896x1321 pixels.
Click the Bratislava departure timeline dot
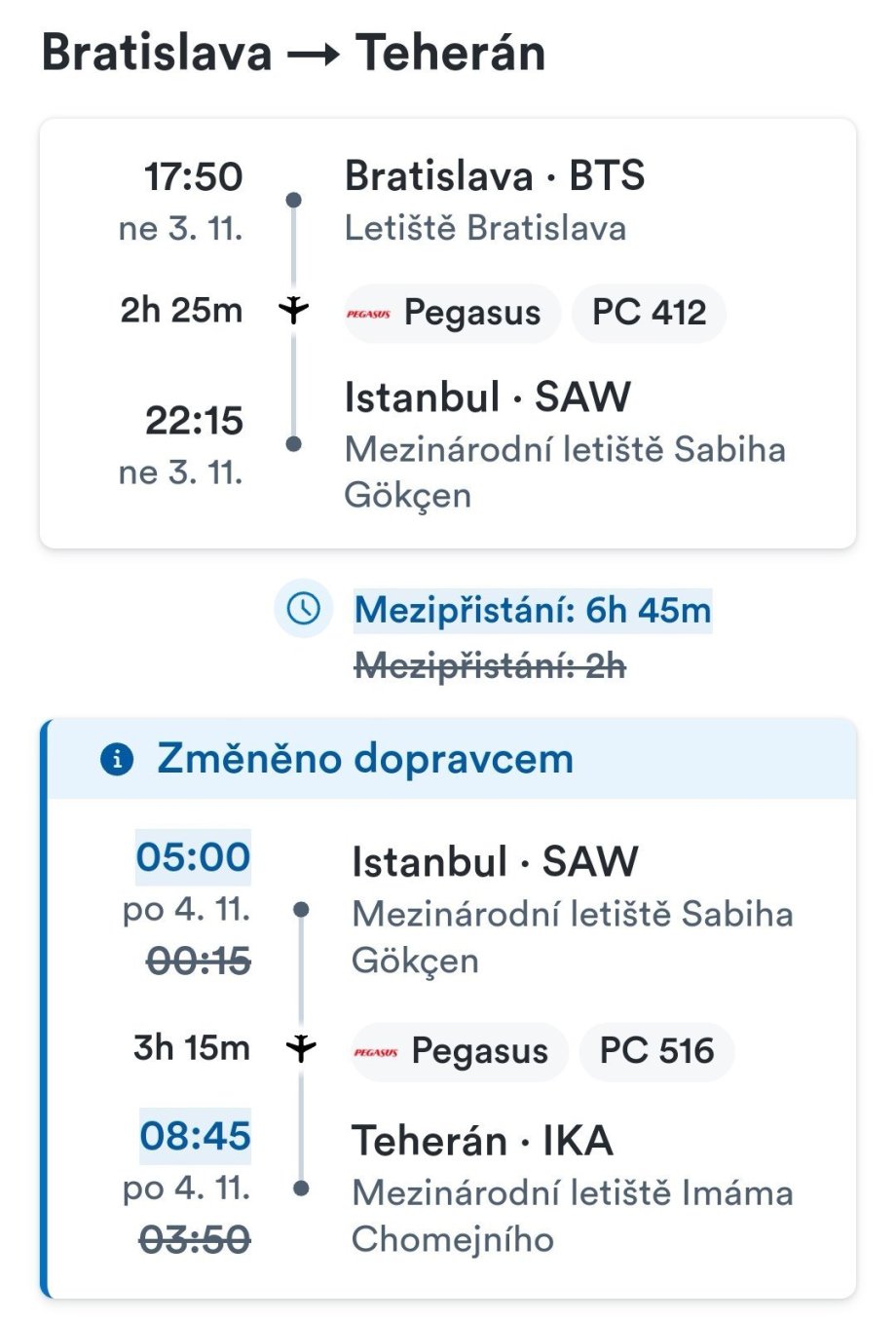click(x=294, y=200)
